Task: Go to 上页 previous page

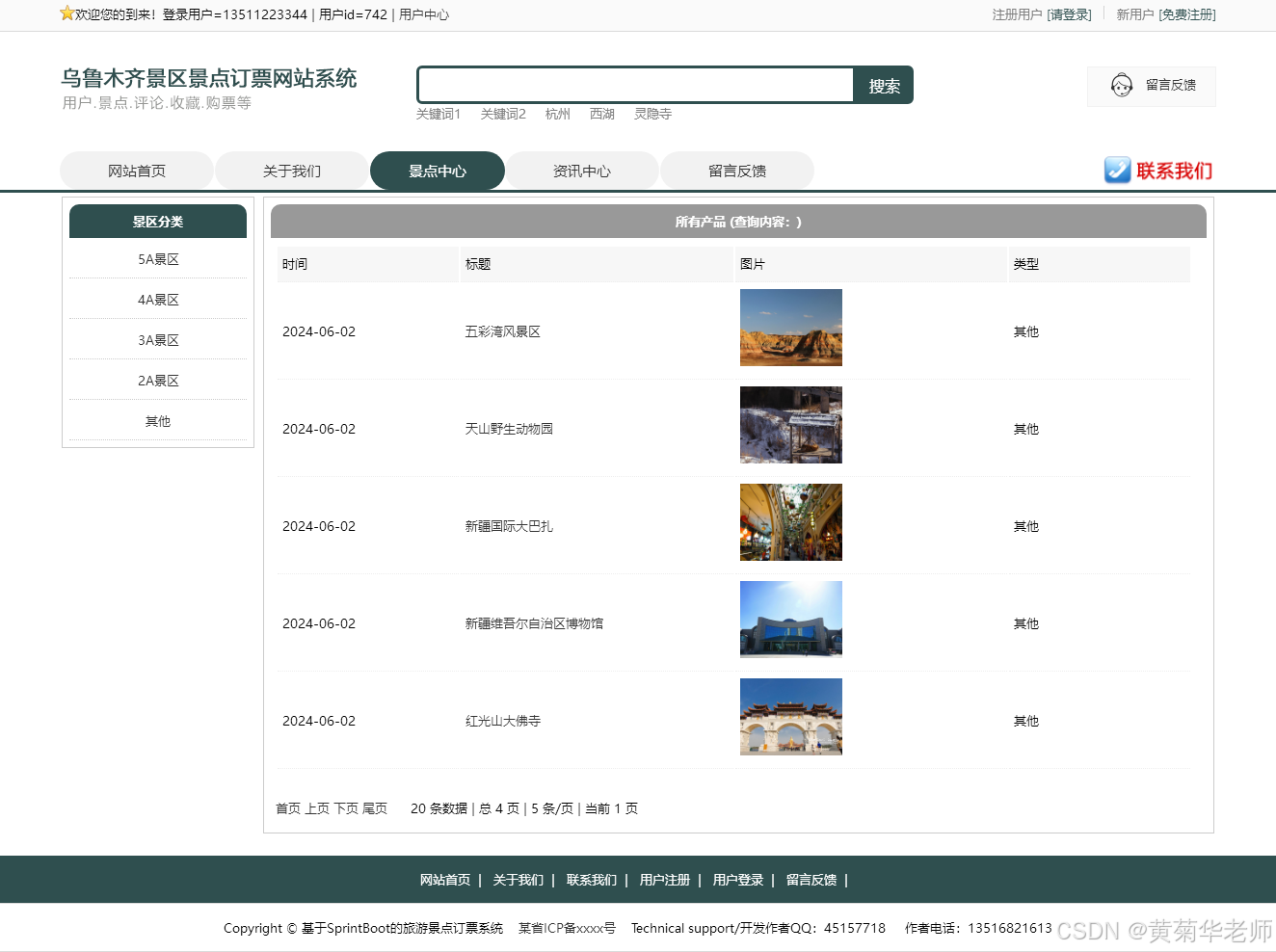Action: click(317, 808)
